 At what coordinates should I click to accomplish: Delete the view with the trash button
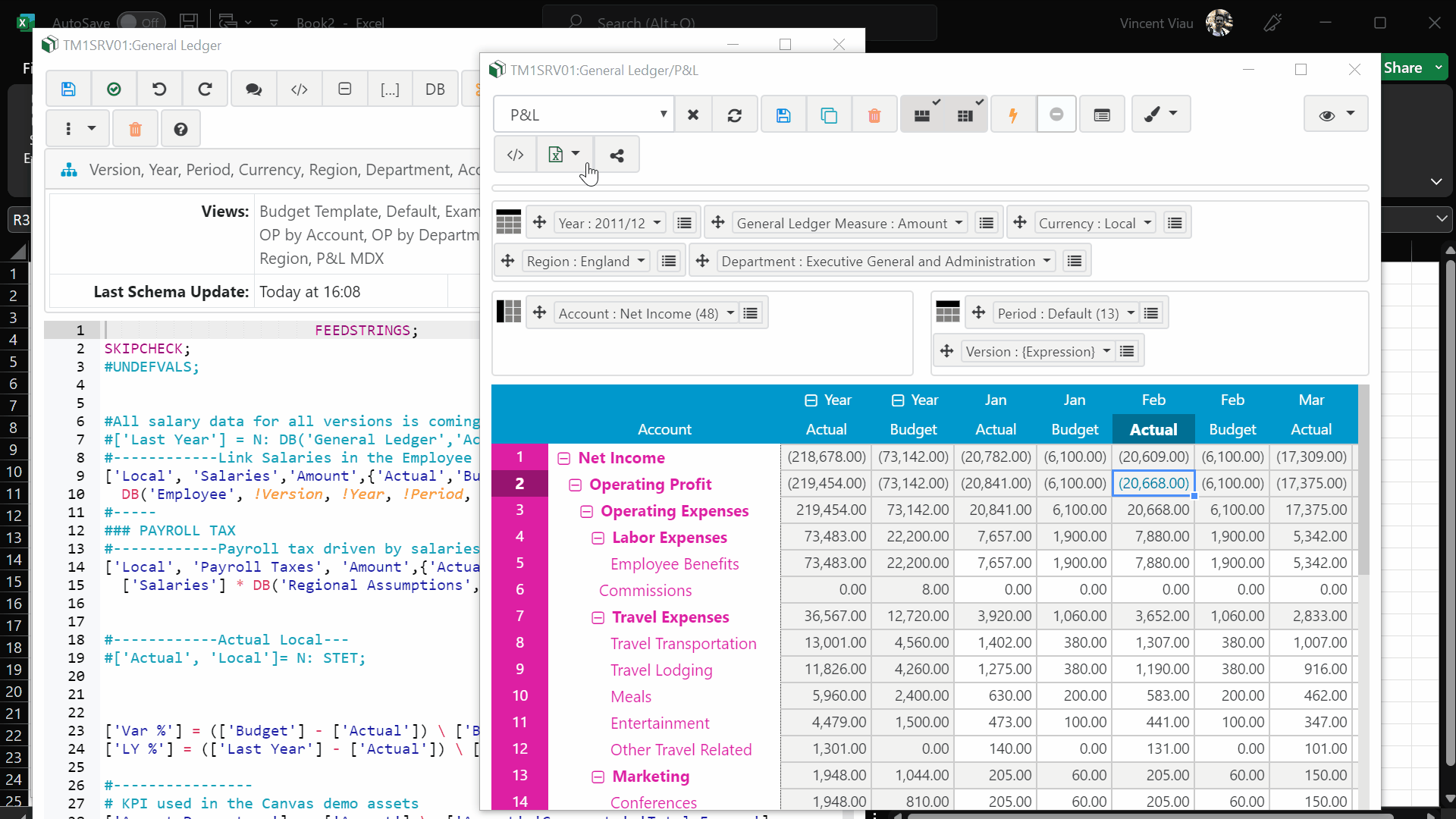(874, 114)
